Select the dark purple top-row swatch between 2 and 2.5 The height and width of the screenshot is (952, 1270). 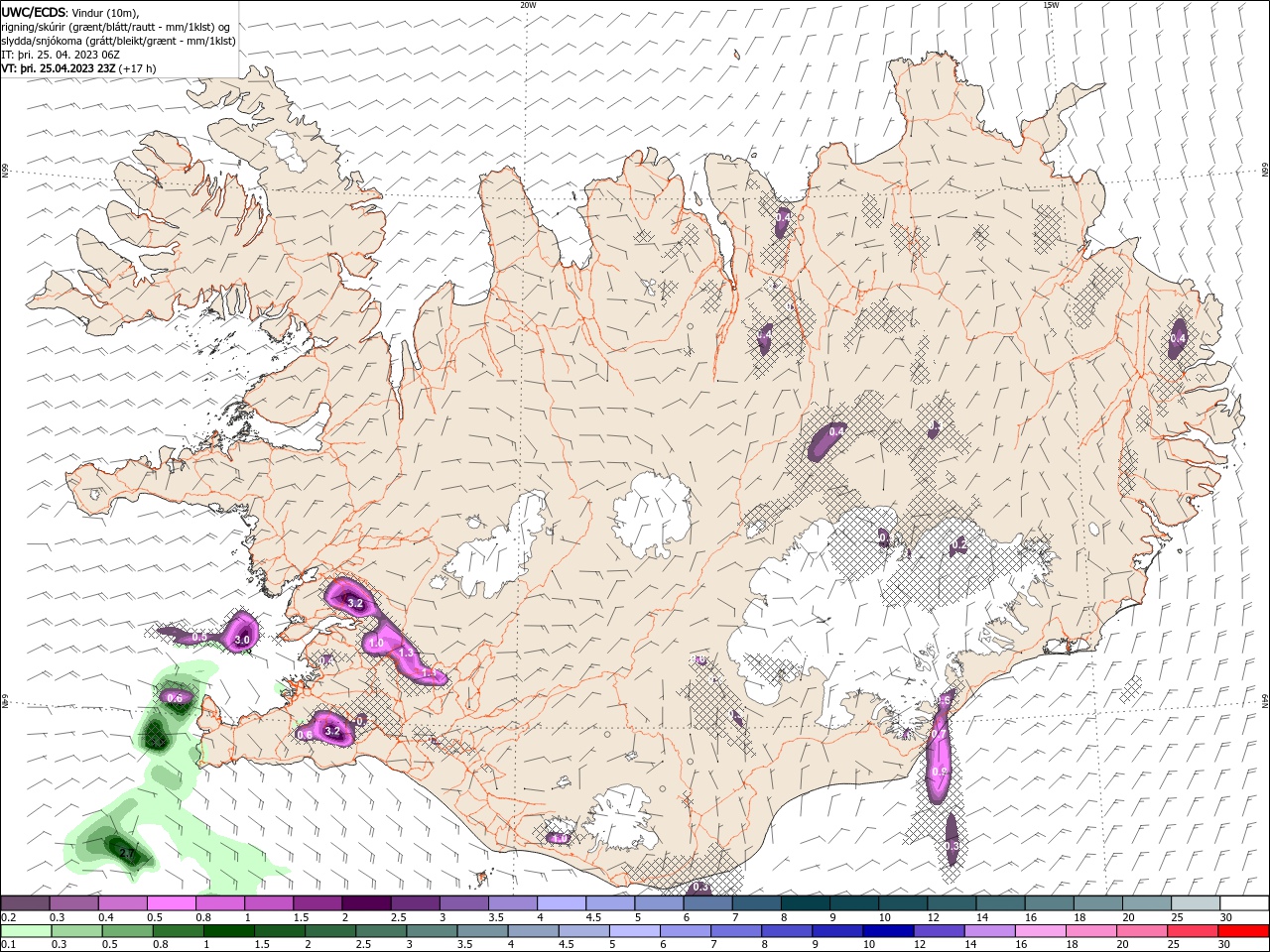[366, 902]
